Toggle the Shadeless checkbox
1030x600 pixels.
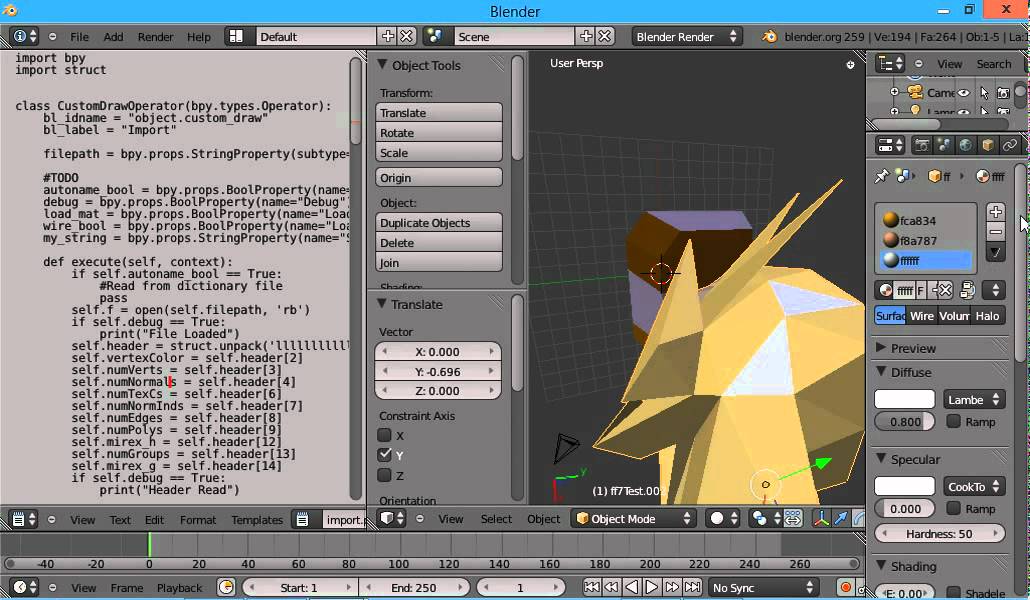[x=953, y=593]
